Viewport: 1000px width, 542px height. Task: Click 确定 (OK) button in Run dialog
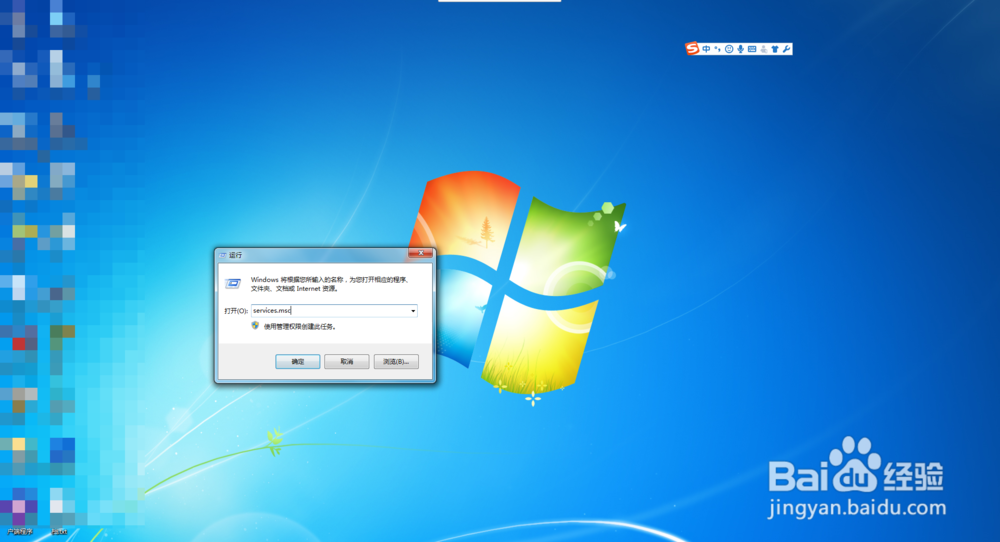point(298,362)
